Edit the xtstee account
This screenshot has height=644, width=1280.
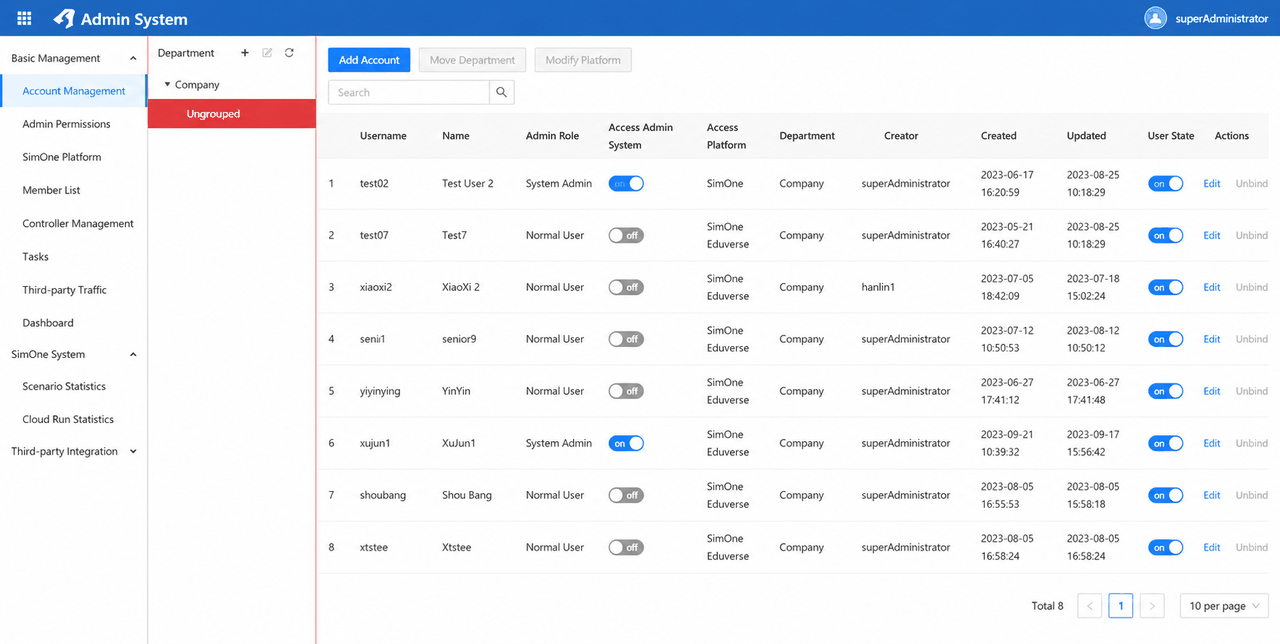1212,547
